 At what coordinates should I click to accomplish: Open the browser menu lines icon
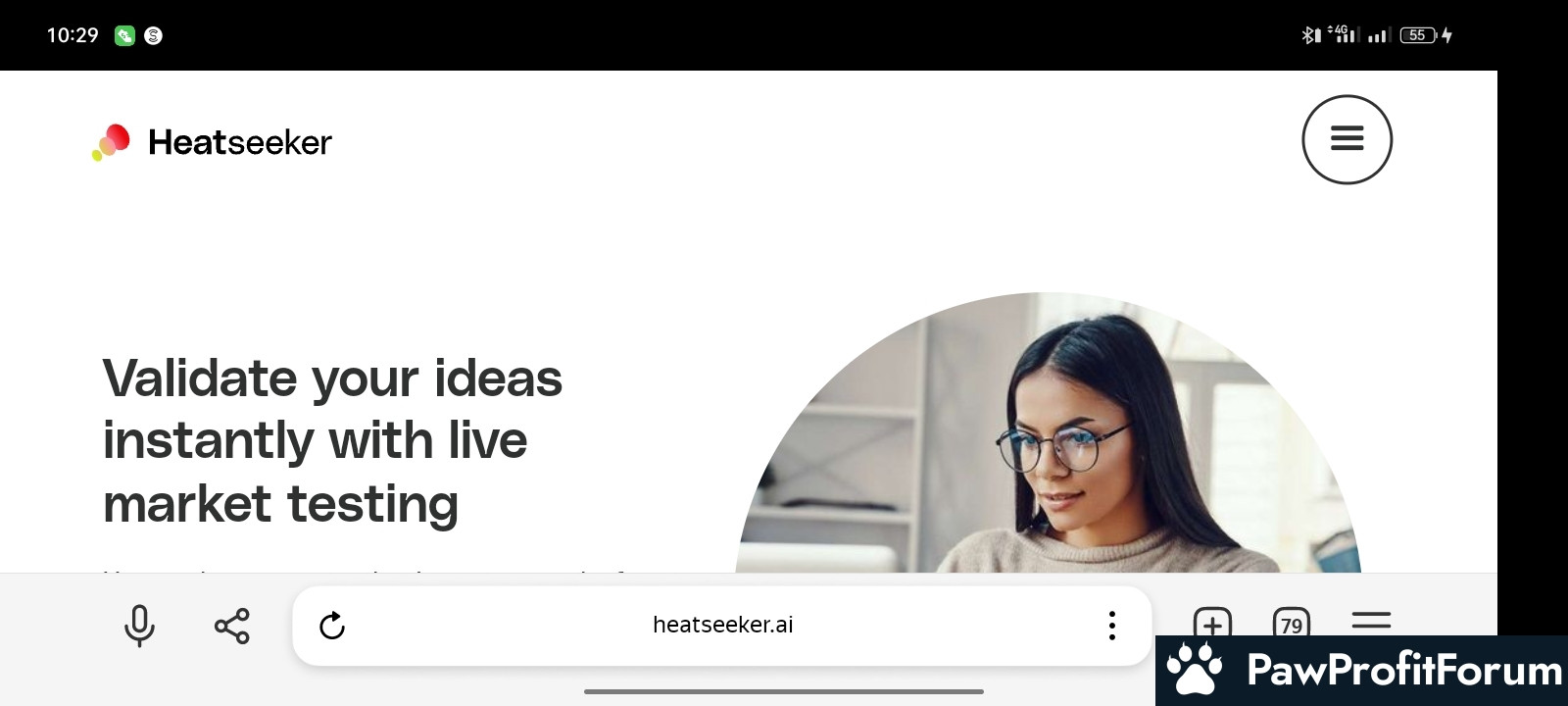[x=1371, y=621]
